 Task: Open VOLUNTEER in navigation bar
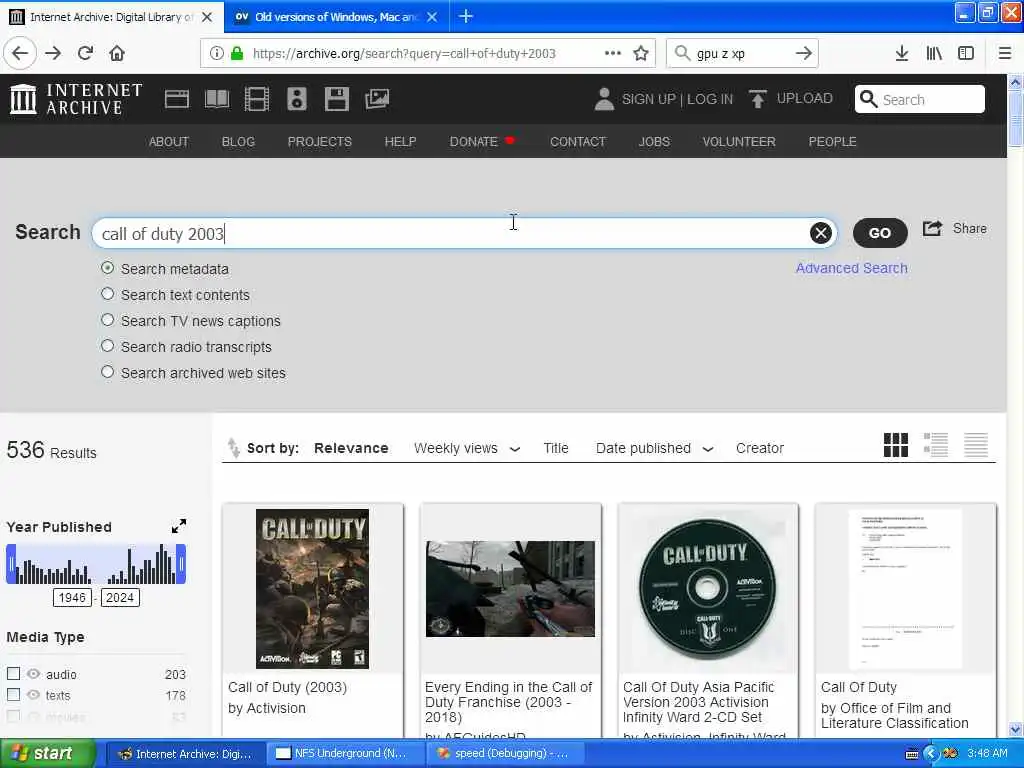(x=739, y=142)
